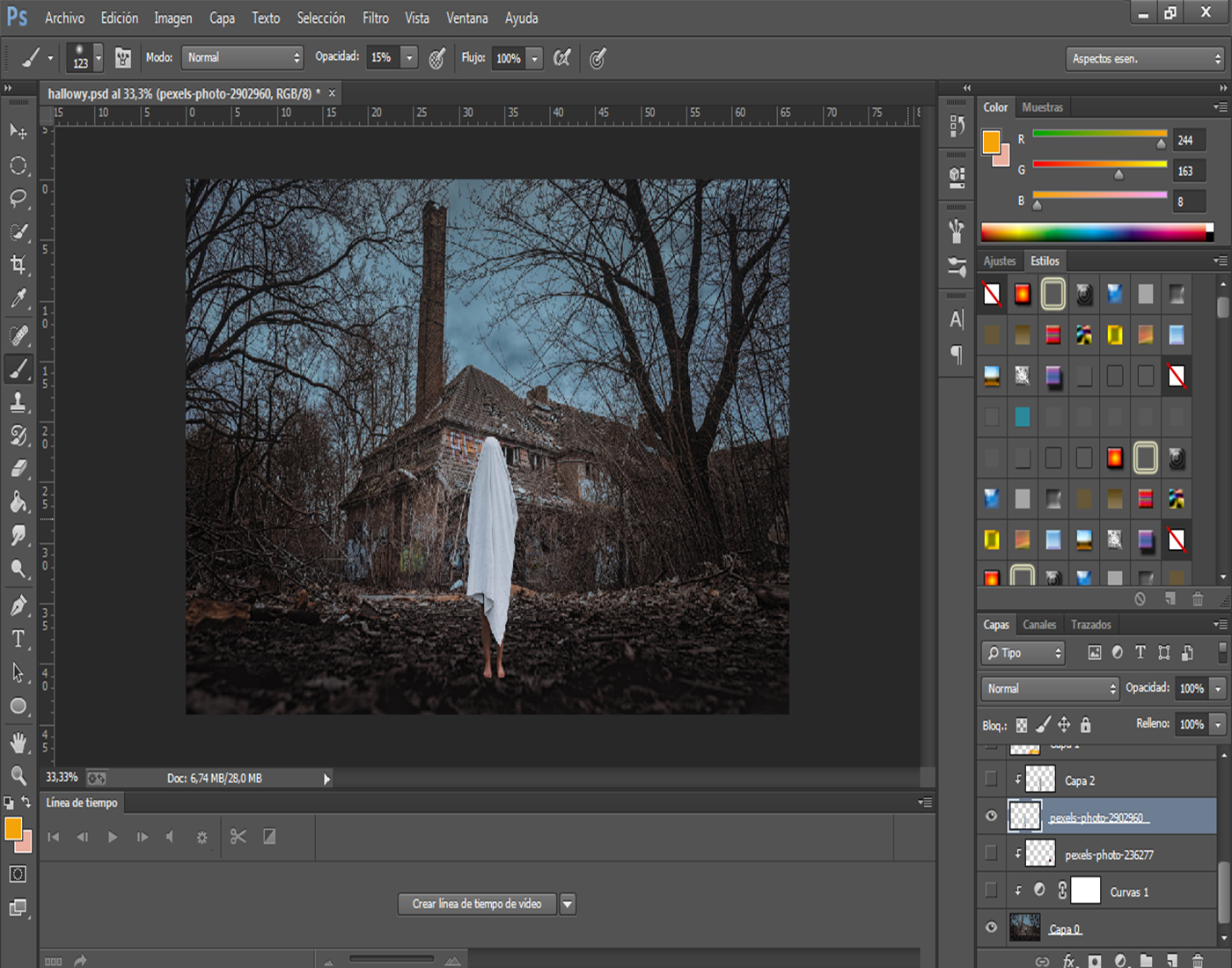Select the Move tool

[x=18, y=132]
